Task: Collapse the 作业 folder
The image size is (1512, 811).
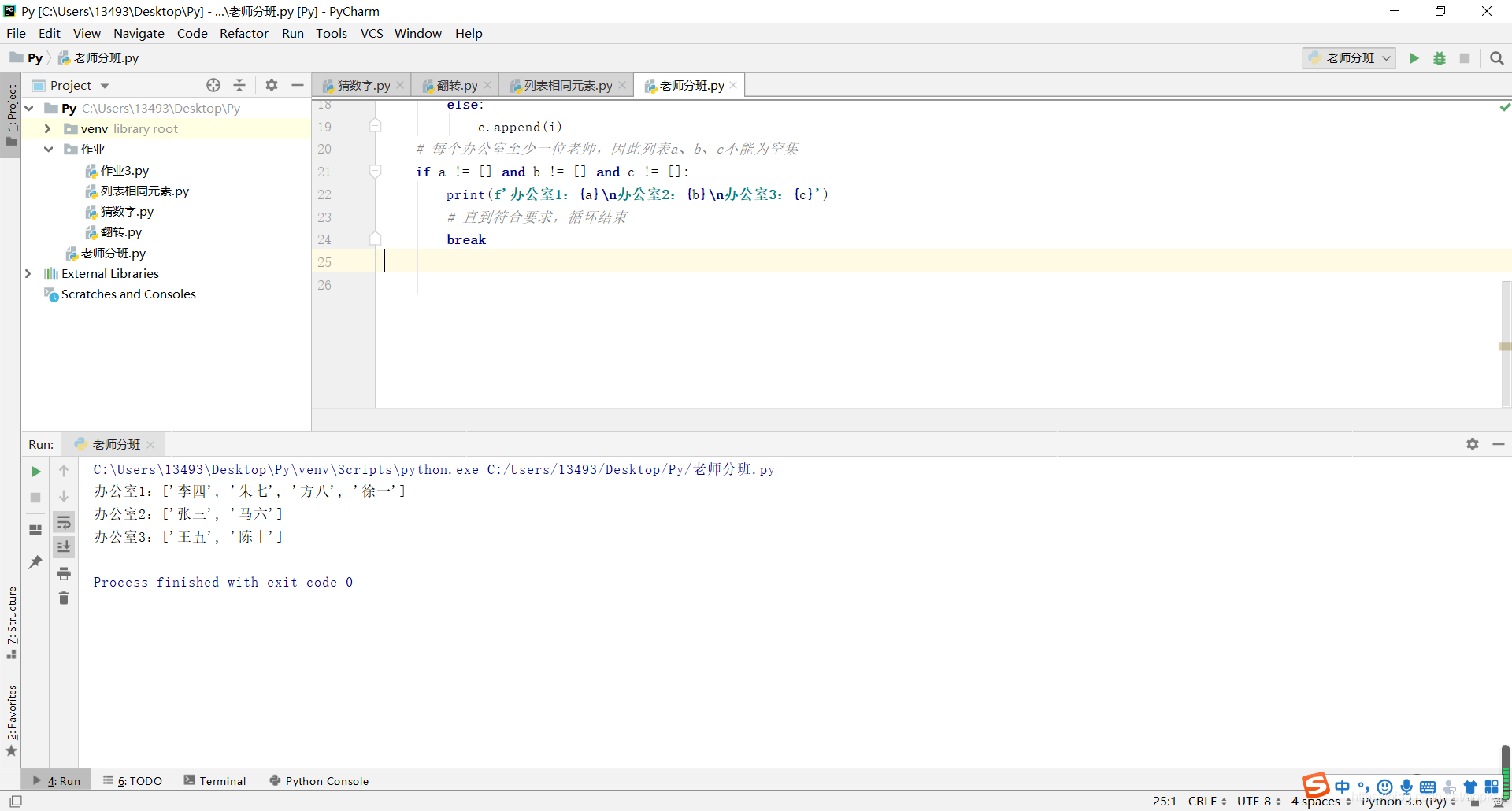Action: (48, 149)
